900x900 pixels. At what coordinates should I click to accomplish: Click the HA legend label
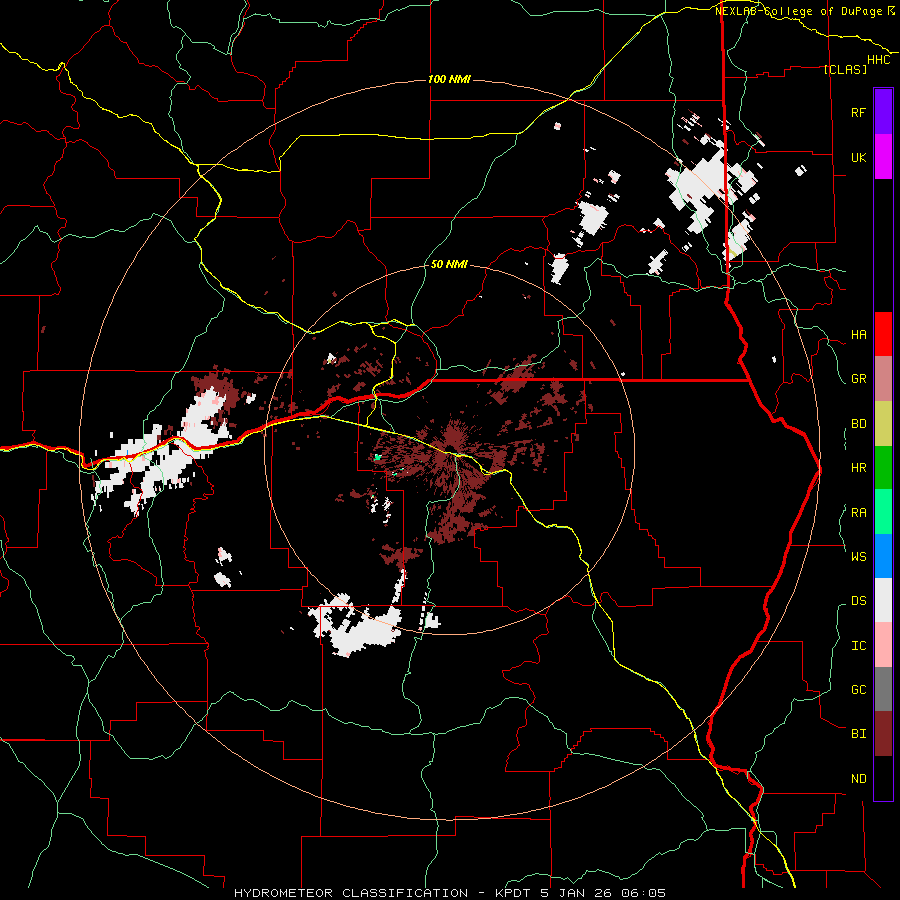[x=858, y=335]
